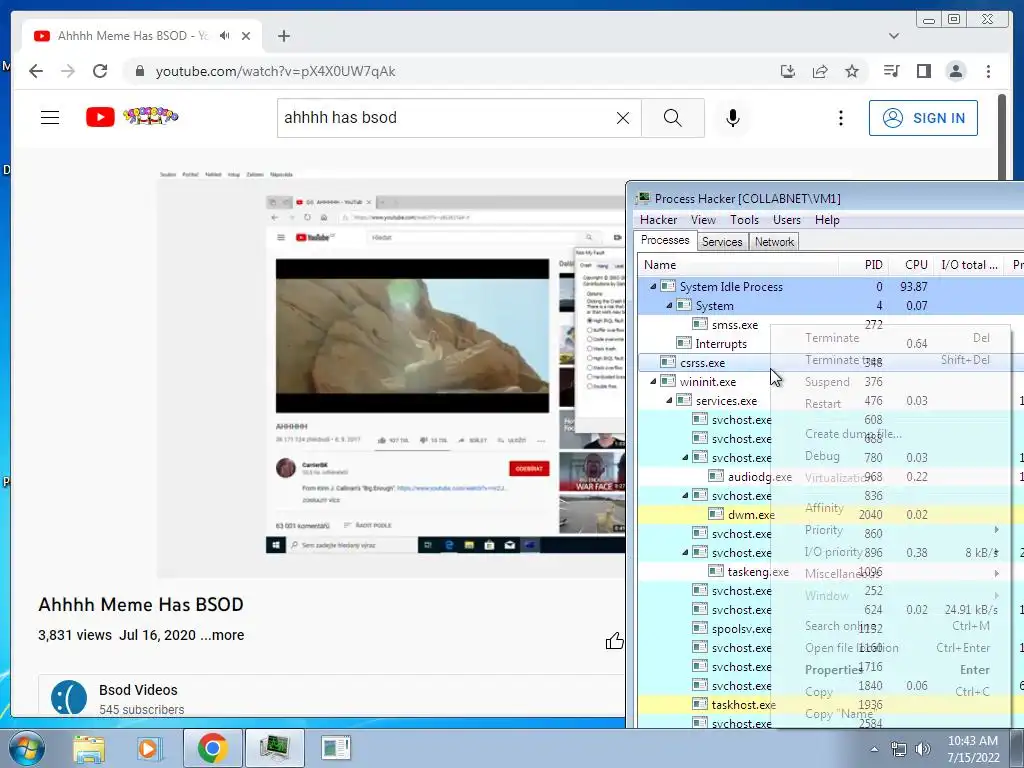The height and width of the screenshot is (768, 1024).
Task: Go to the YouTube home logo
Action: point(132,117)
